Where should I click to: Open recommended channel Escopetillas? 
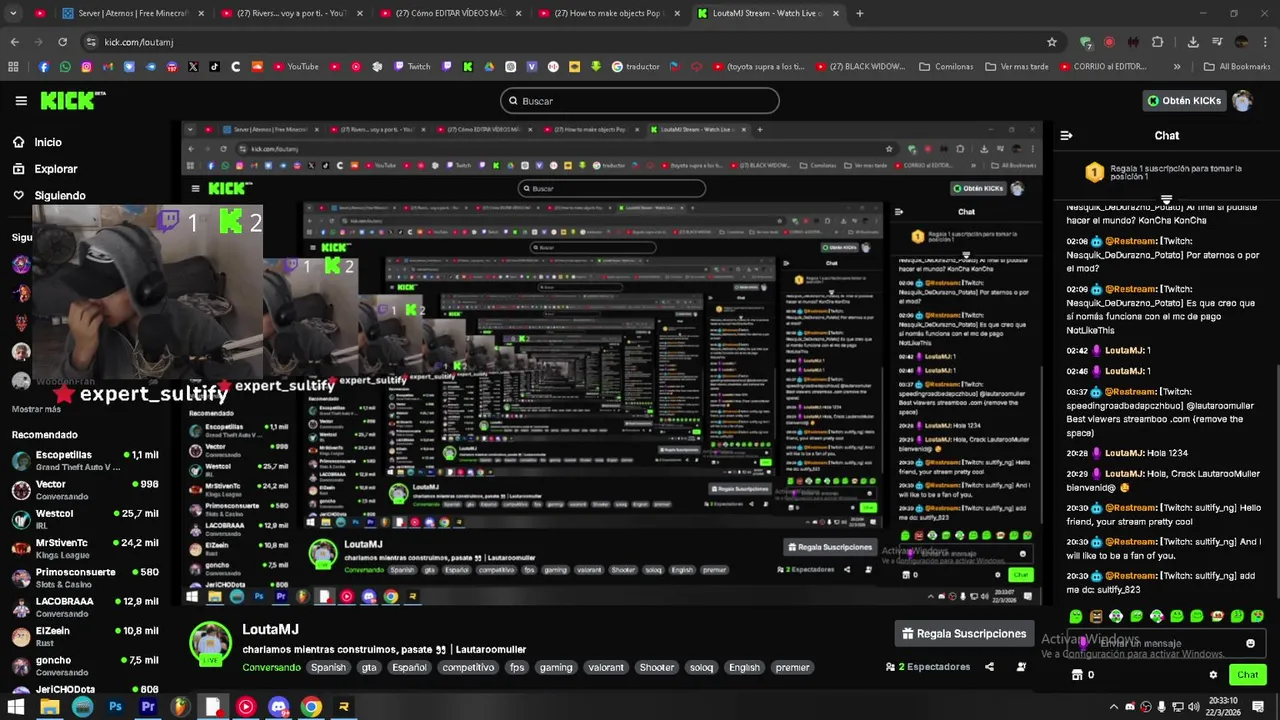(x=85, y=460)
